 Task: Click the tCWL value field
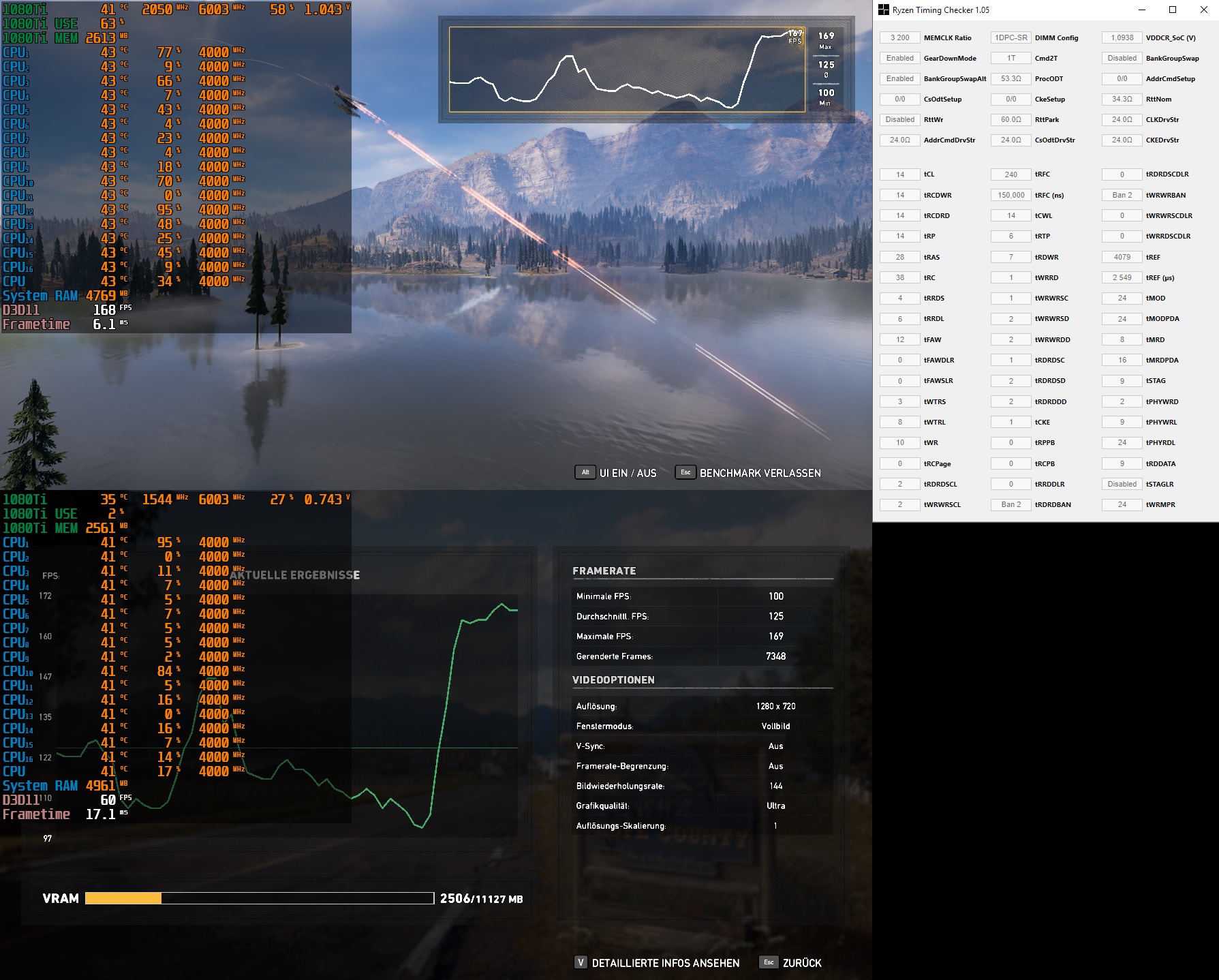point(1011,215)
